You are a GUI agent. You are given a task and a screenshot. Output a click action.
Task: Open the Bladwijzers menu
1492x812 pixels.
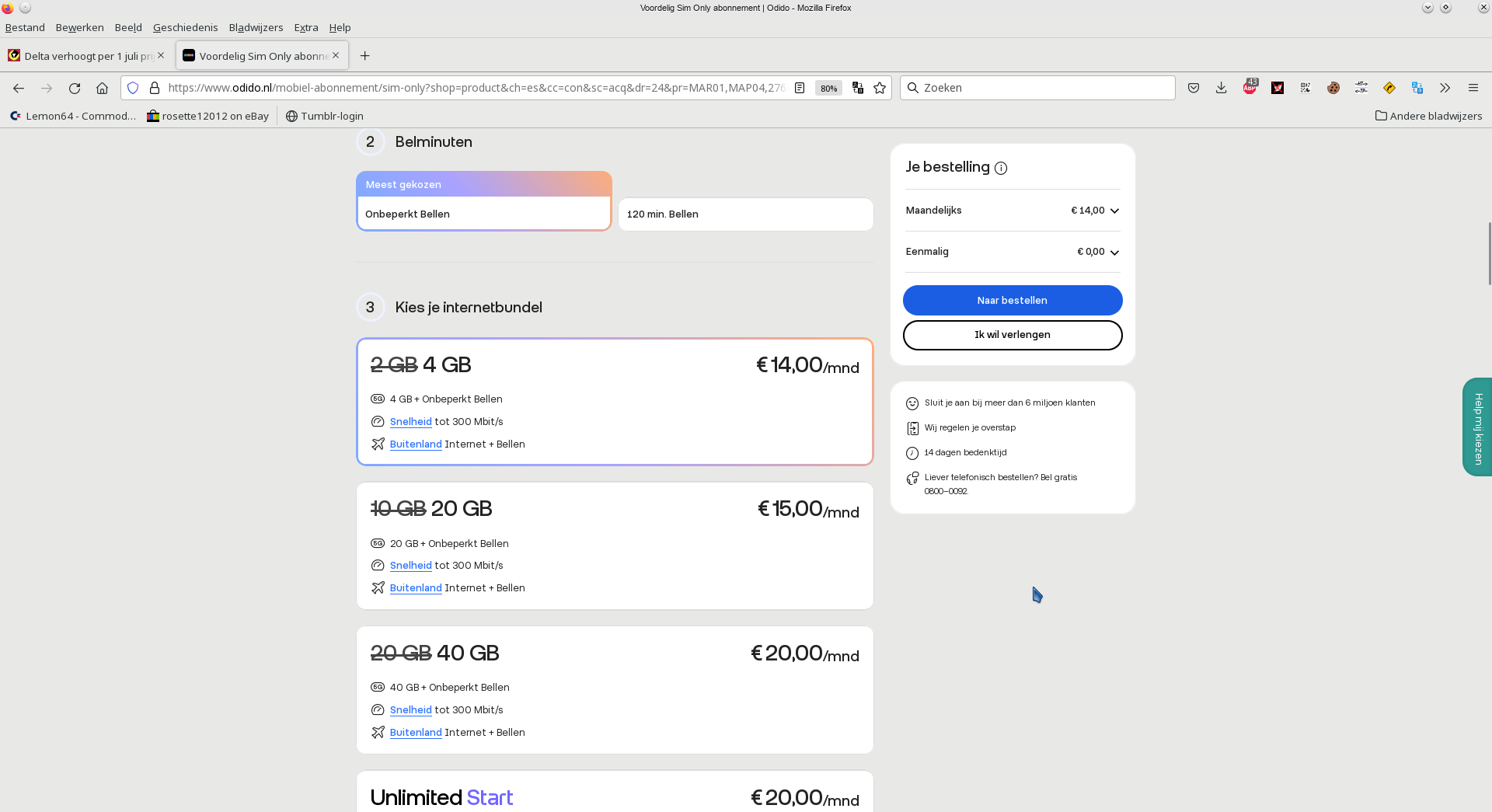pyautogui.click(x=256, y=27)
